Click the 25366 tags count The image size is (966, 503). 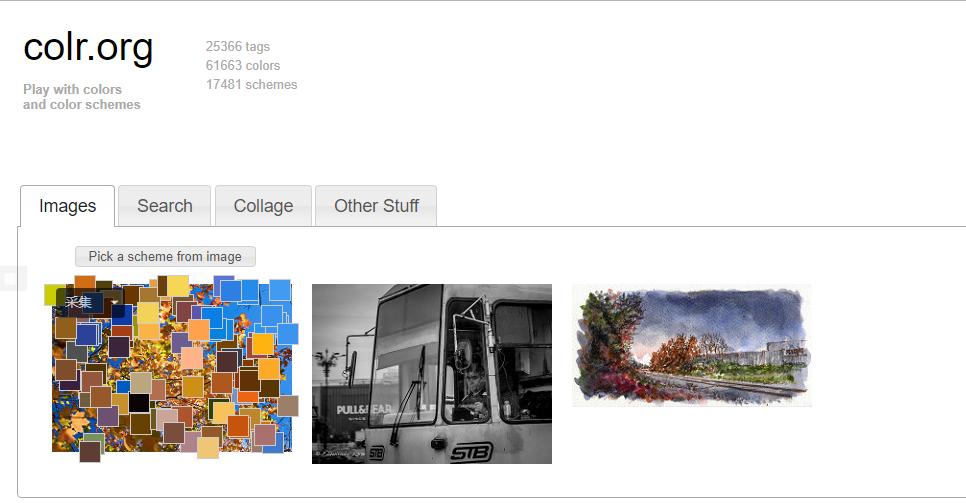click(238, 46)
